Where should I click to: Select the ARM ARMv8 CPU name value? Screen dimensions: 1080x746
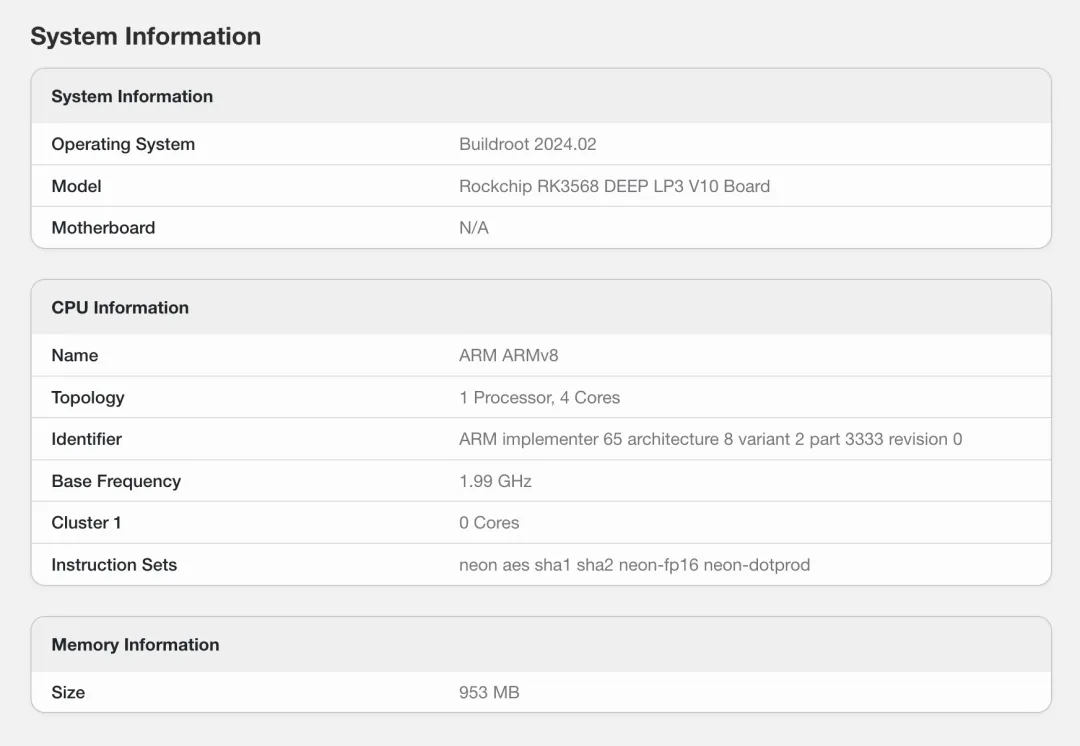tap(509, 355)
